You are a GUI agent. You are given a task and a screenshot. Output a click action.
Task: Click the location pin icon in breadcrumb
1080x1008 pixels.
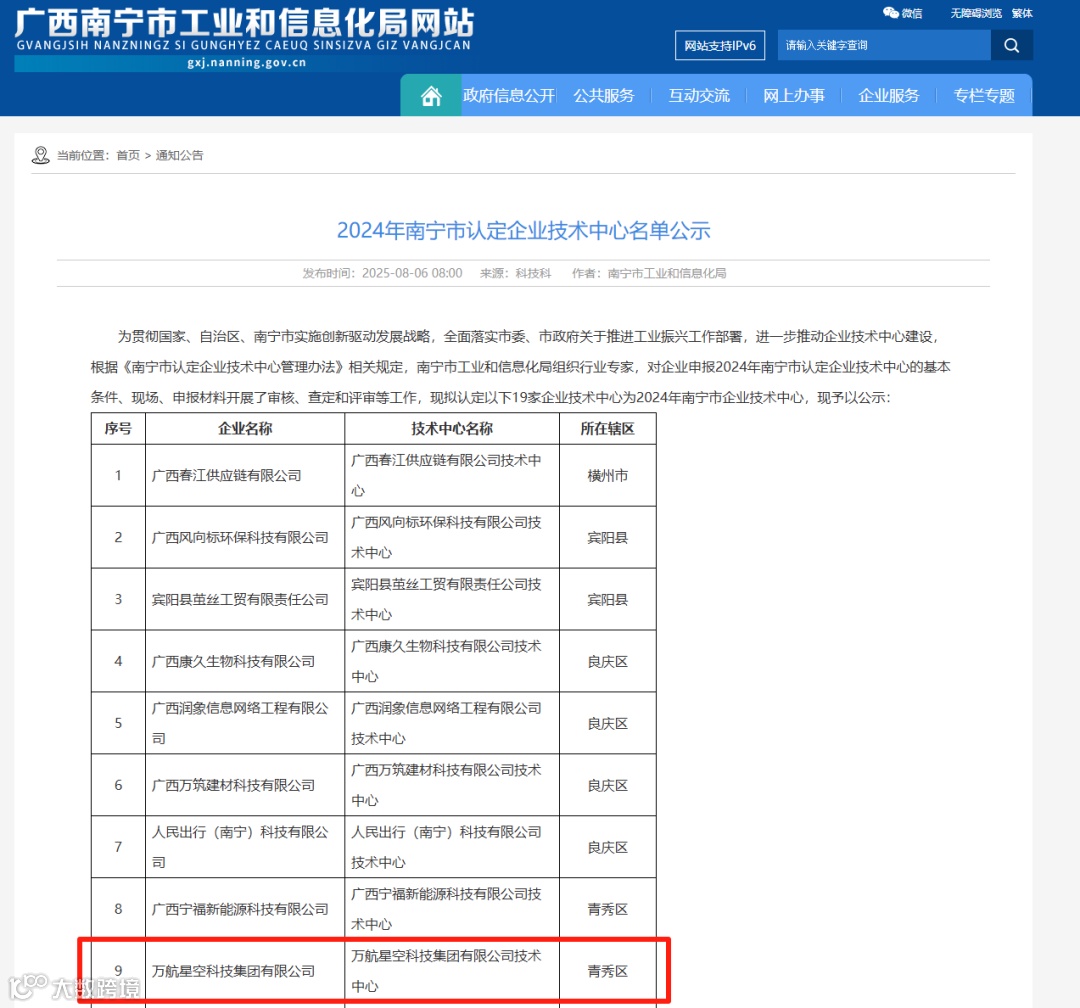[x=41, y=155]
